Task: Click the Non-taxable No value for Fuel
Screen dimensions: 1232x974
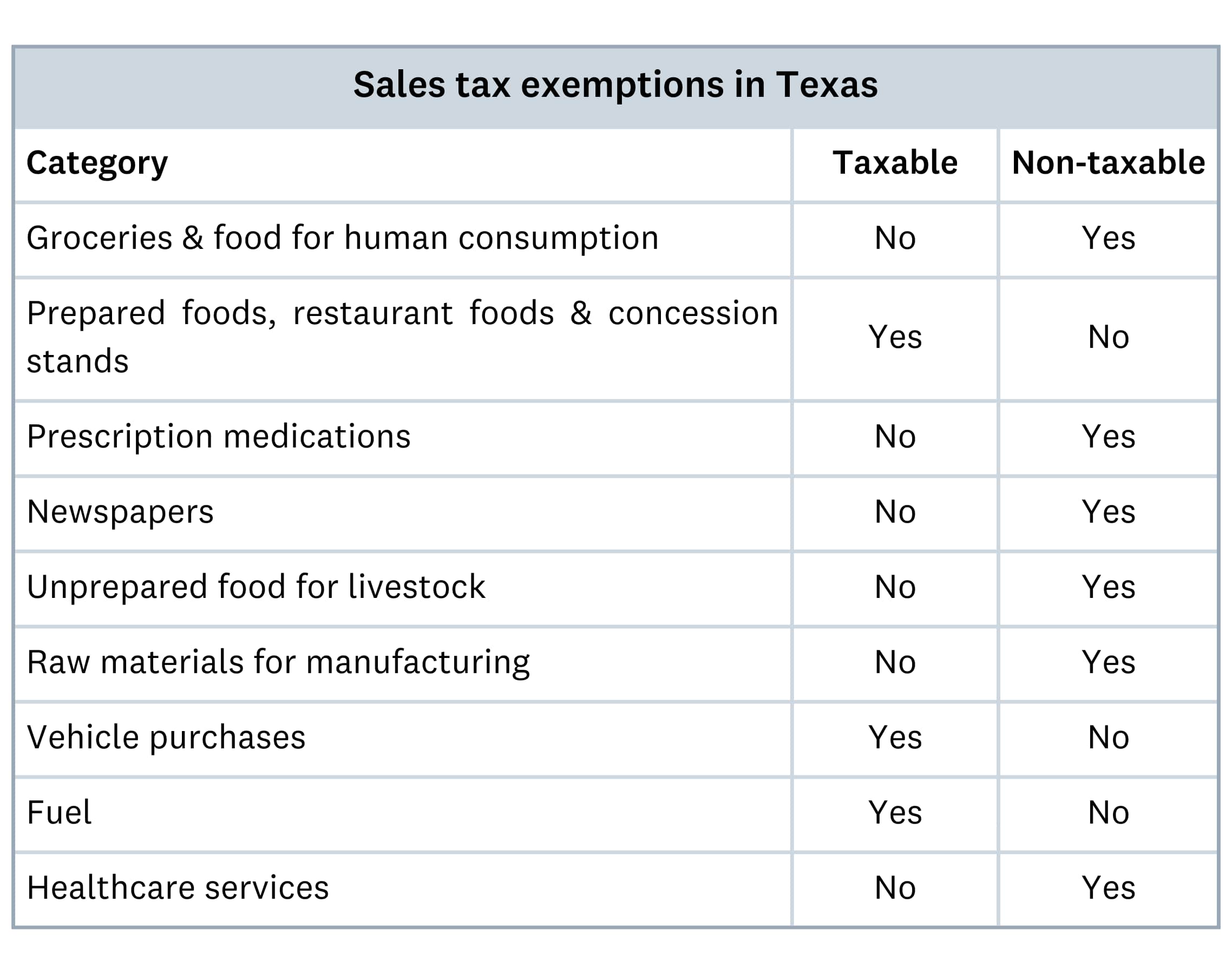Action: 1108,813
